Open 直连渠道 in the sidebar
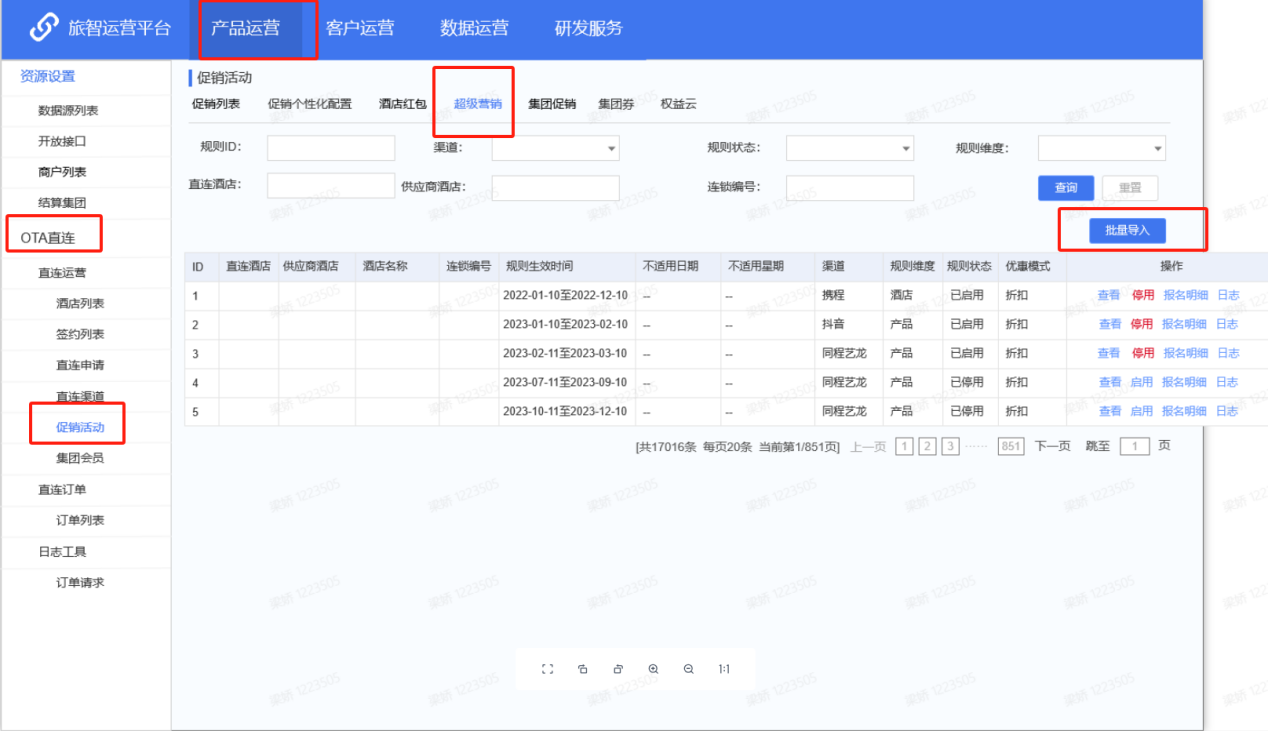 click(x=80, y=396)
